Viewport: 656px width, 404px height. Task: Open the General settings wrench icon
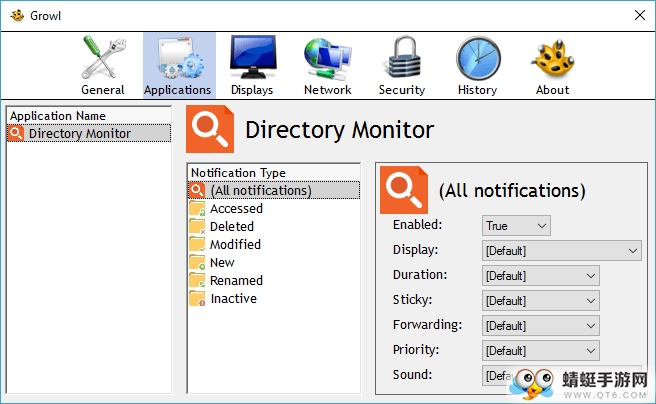[103, 58]
